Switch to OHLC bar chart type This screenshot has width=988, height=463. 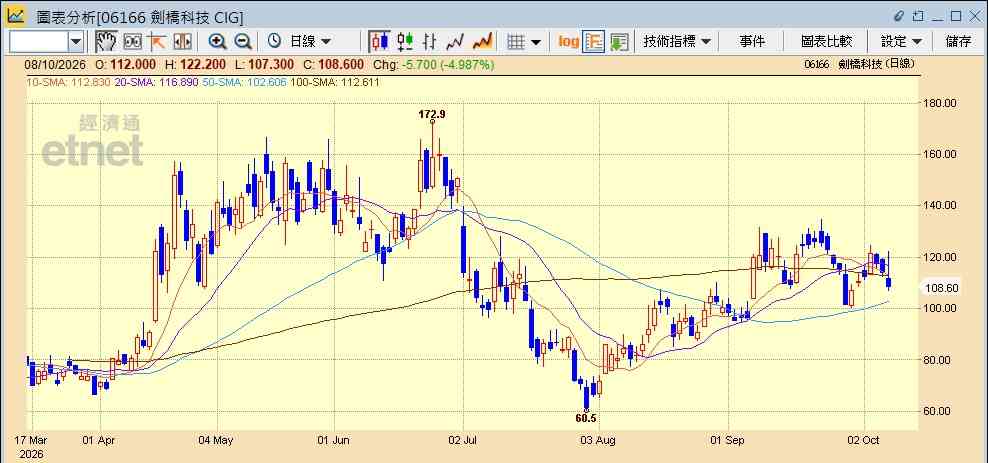coord(430,42)
